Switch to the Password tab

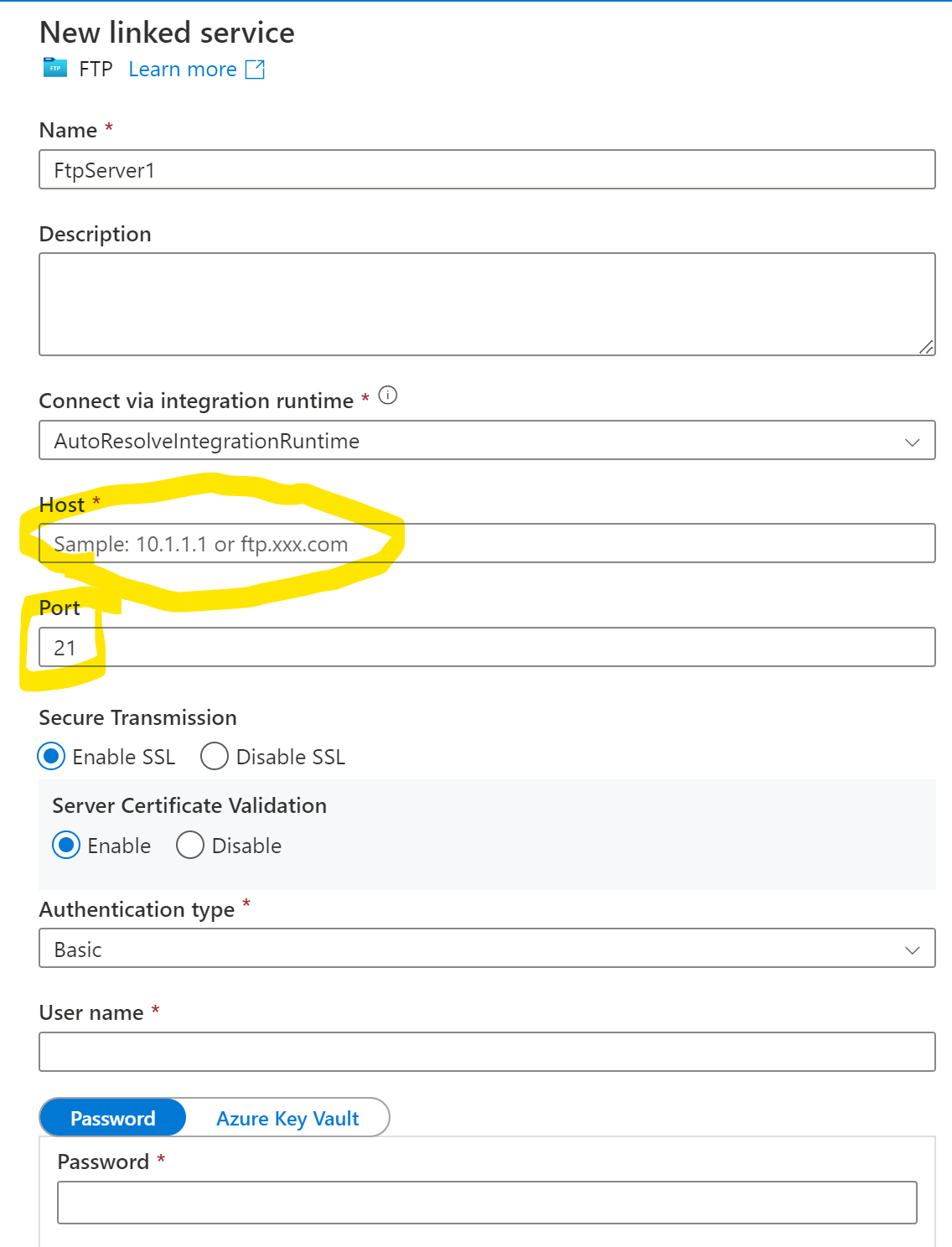click(x=113, y=1118)
